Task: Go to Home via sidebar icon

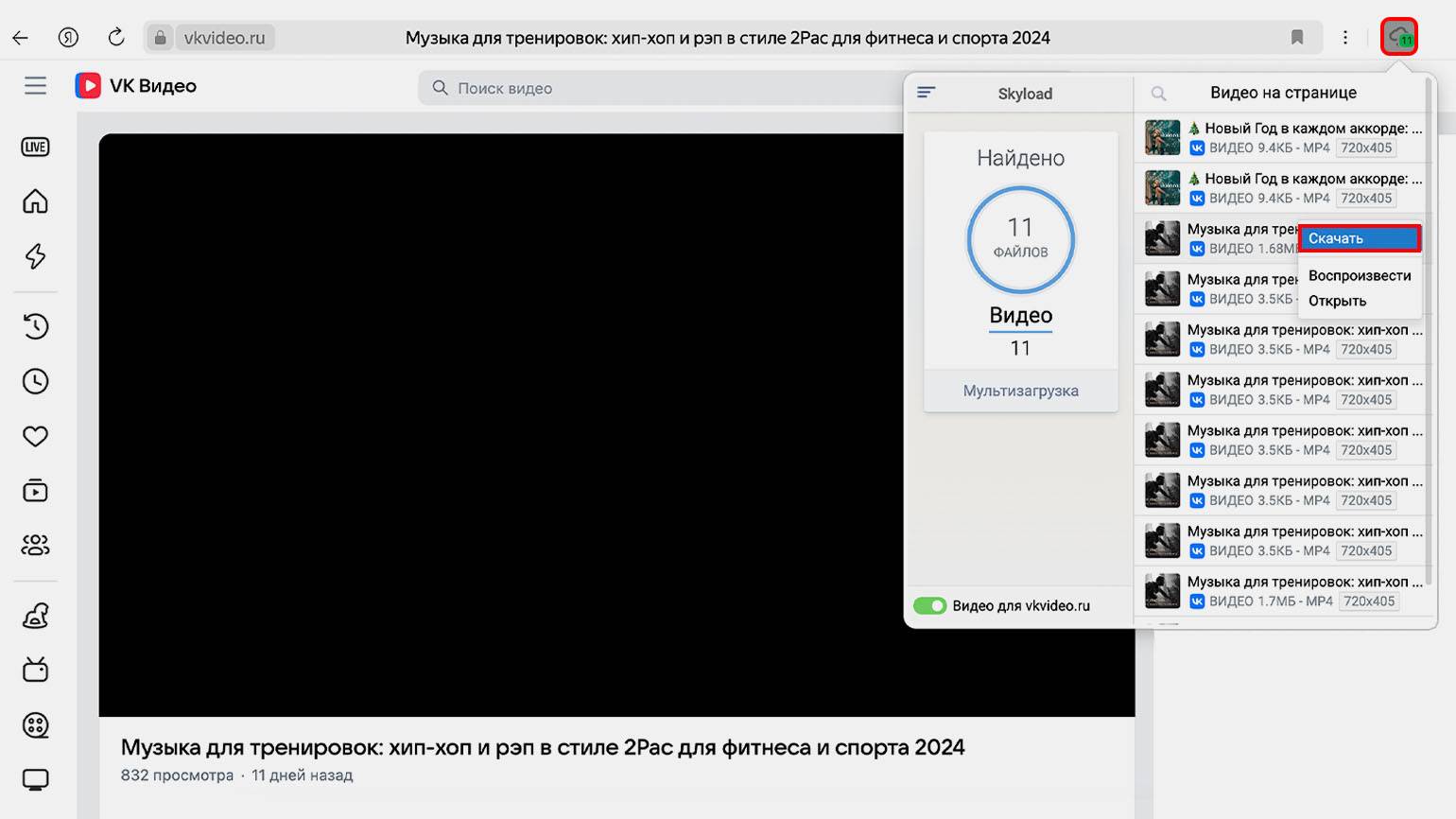Action: point(35,201)
